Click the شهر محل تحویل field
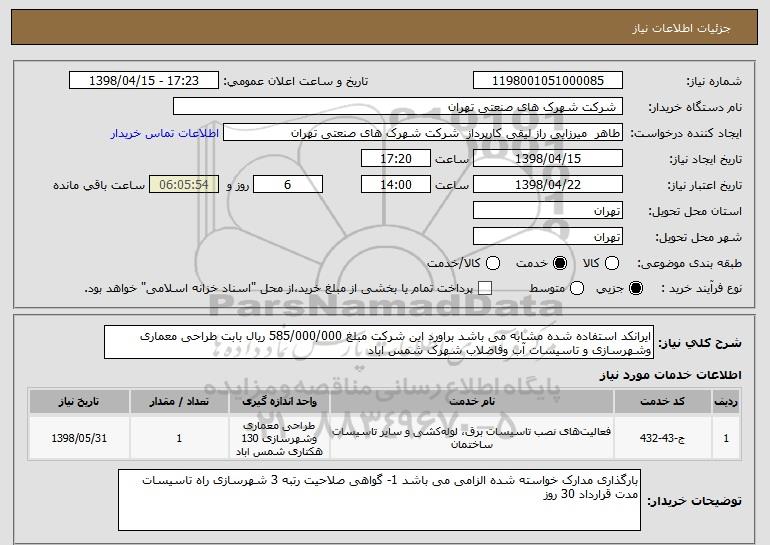The height and width of the screenshot is (545, 770). click(x=548, y=237)
